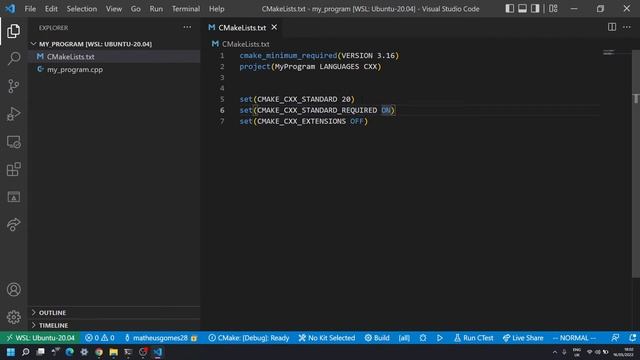Open the Manage gear menu

tap(13, 317)
